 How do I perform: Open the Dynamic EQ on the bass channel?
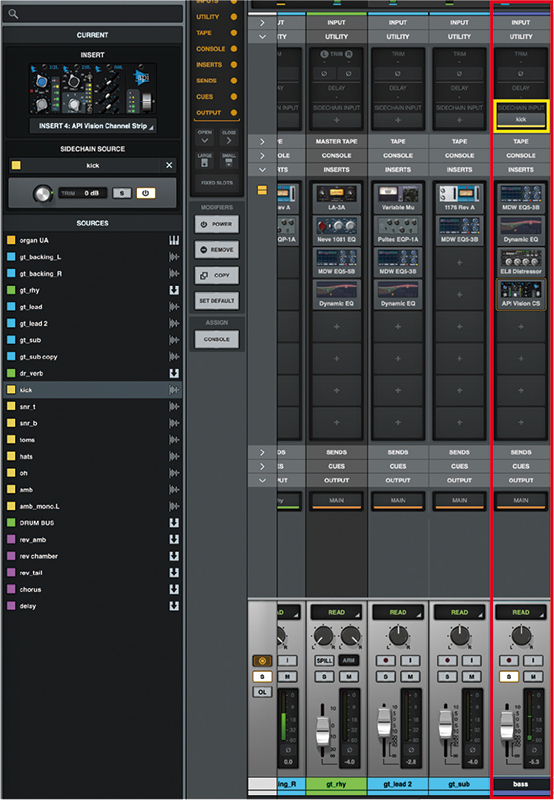tap(521, 230)
